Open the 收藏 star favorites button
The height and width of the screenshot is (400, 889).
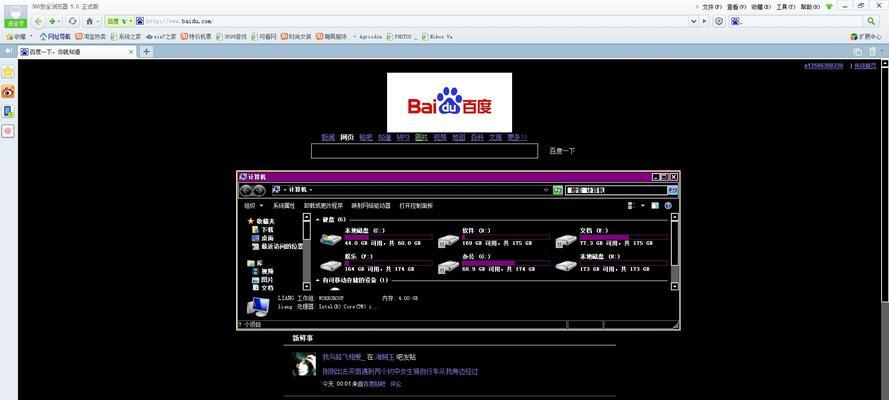pos(17,36)
